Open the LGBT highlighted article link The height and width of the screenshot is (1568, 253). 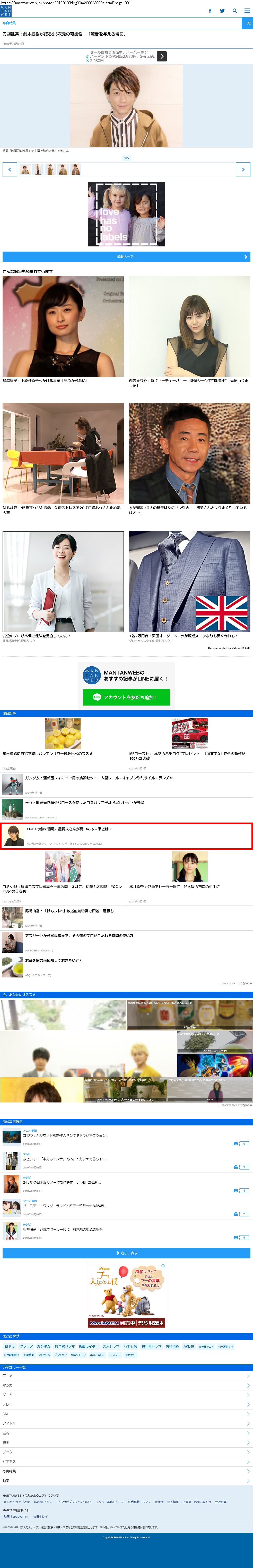coord(127,836)
